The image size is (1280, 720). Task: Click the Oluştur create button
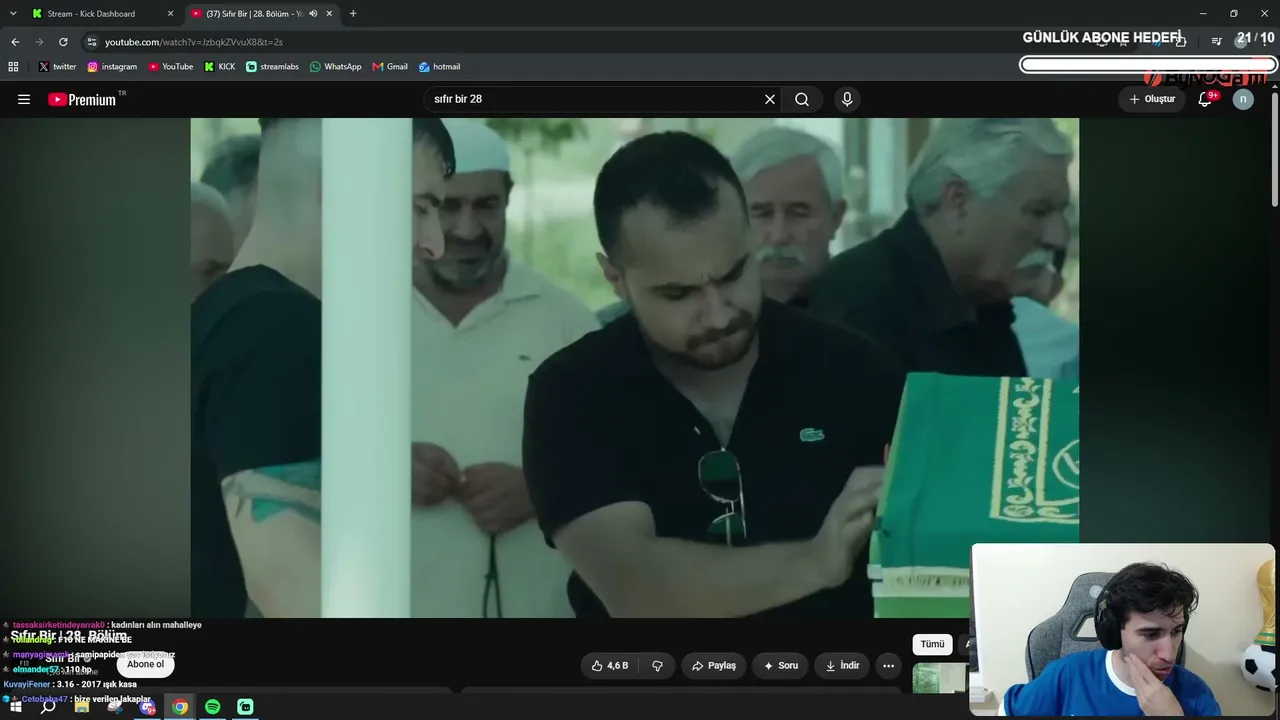point(1152,99)
